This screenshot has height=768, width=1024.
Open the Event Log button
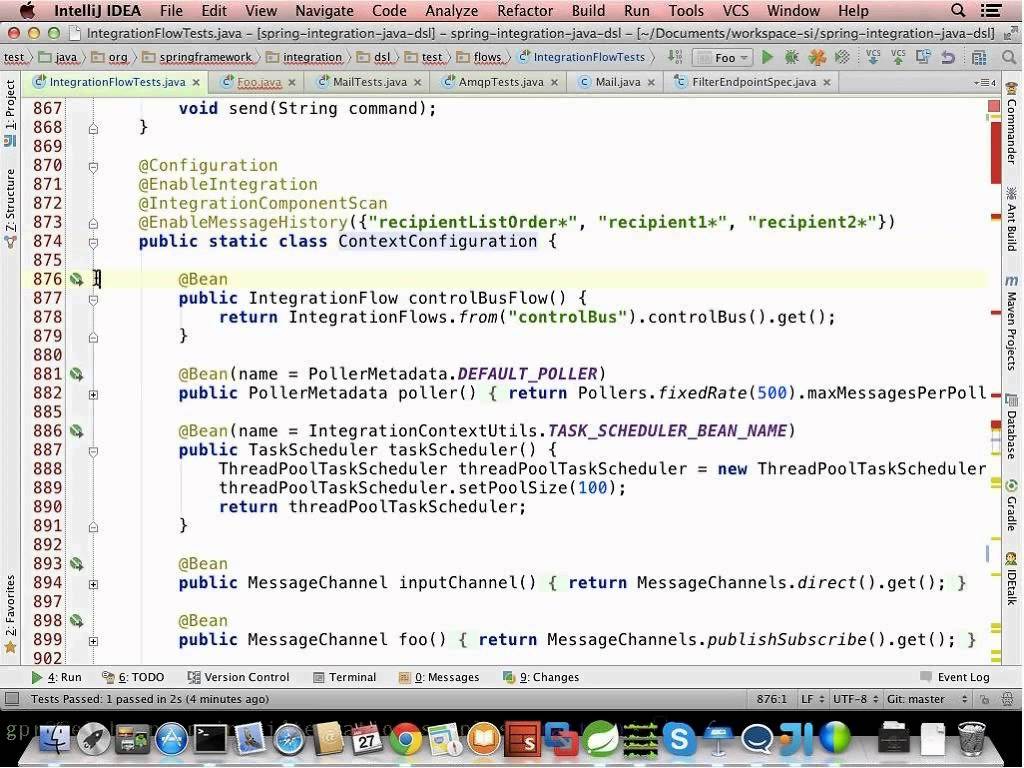pos(955,677)
